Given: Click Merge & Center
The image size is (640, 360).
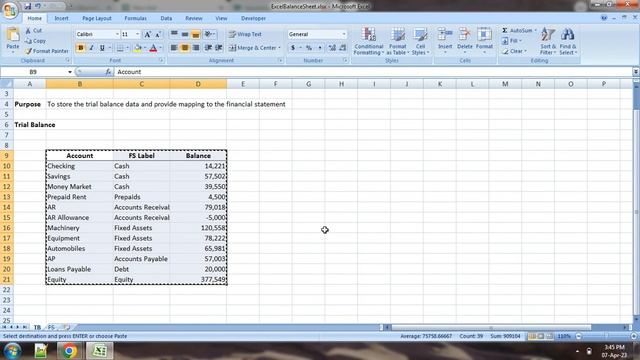Looking at the screenshot, I should [252, 48].
